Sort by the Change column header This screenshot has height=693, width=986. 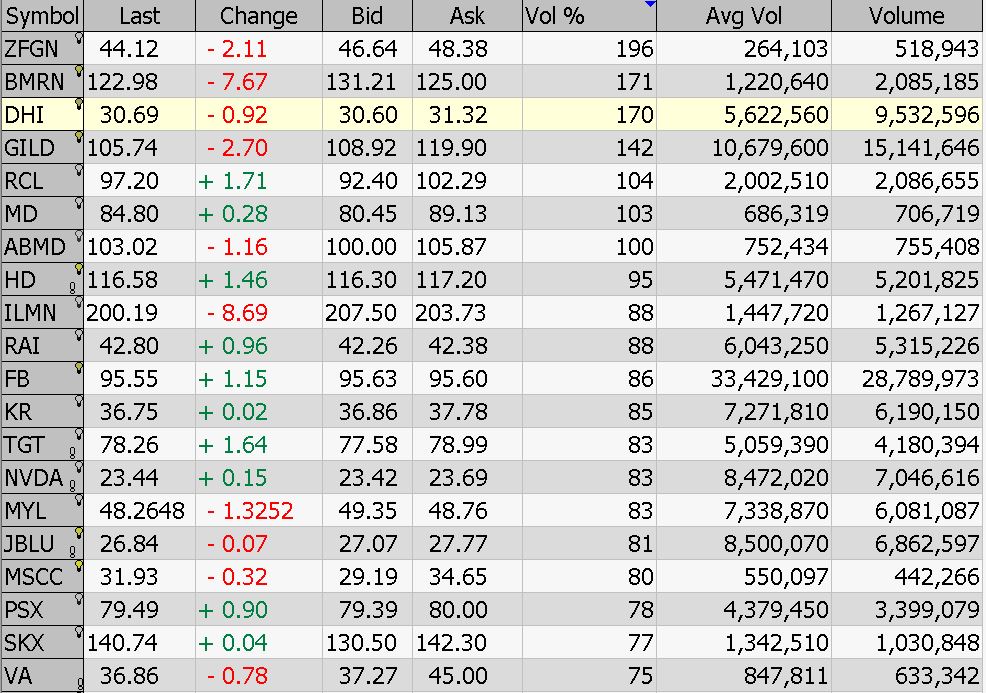point(258,16)
